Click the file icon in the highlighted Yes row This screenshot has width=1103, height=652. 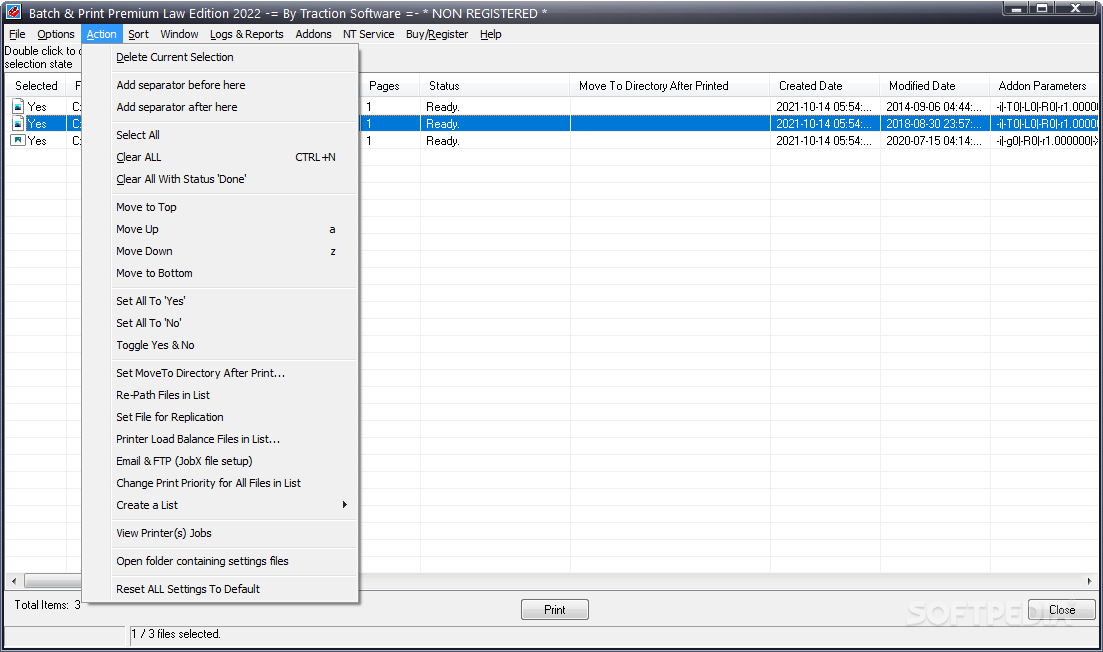(x=18, y=123)
